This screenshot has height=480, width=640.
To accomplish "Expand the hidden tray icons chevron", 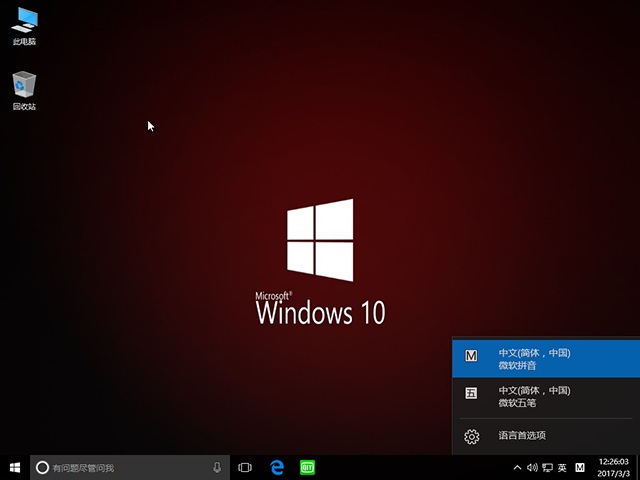I will tap(517, 467).
